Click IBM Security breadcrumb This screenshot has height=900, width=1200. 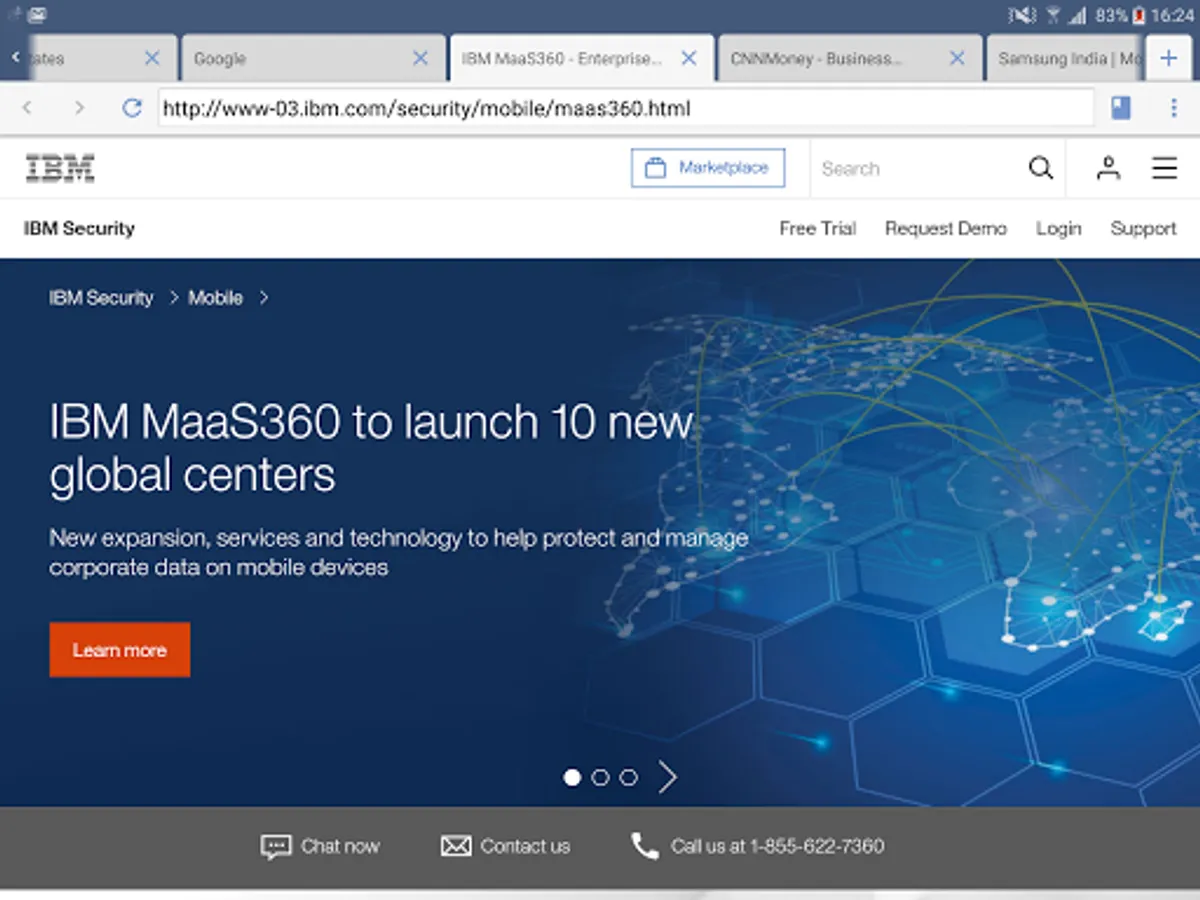tap(101, 298)
